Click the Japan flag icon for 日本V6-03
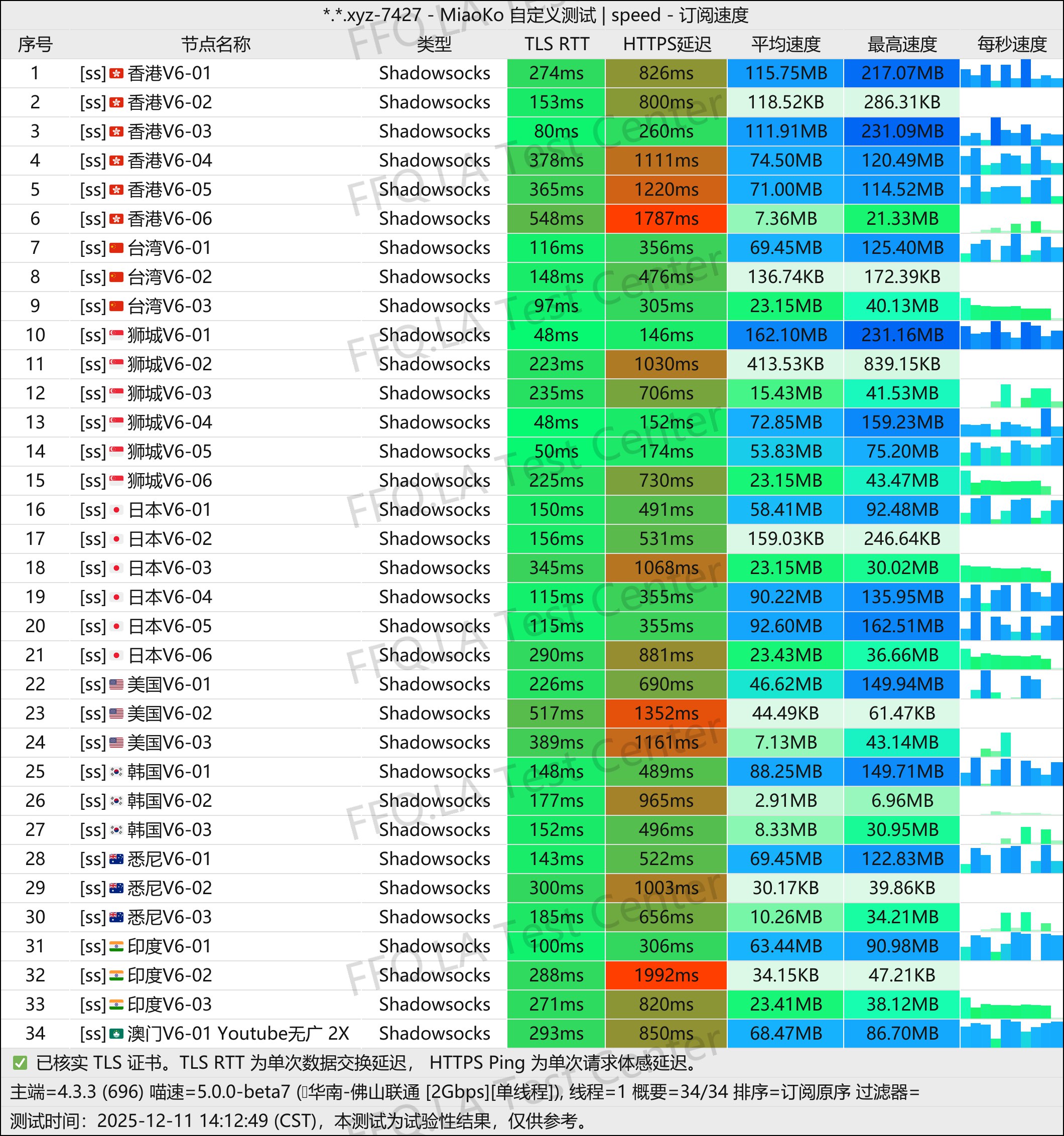This screenshot has height=1136, width=1064. point(116,568)
